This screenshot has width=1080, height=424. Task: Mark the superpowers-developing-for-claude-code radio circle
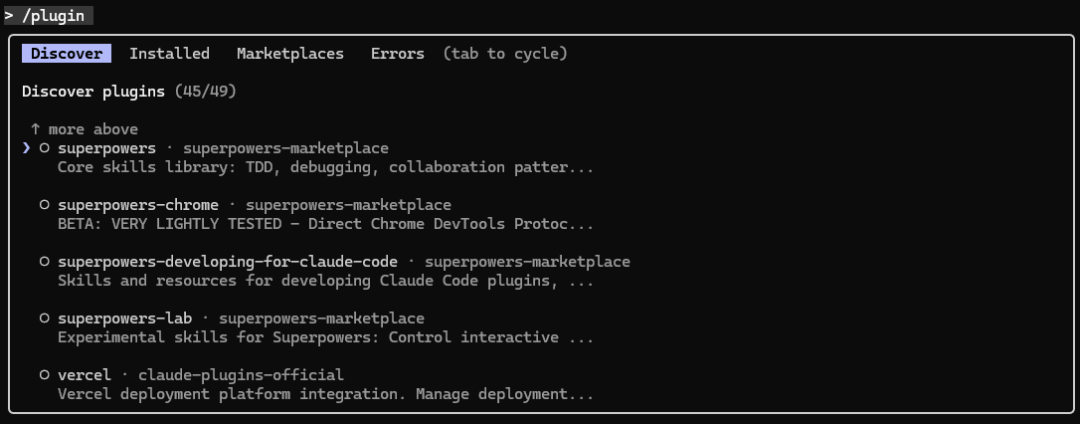tap(45, 262)
